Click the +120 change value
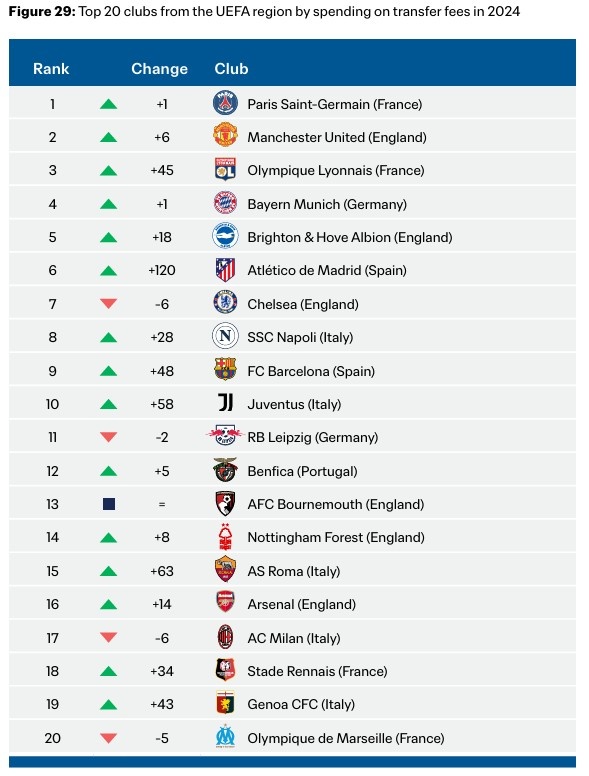The width and height of the screenshot is (589, 776). click(162, 270)
